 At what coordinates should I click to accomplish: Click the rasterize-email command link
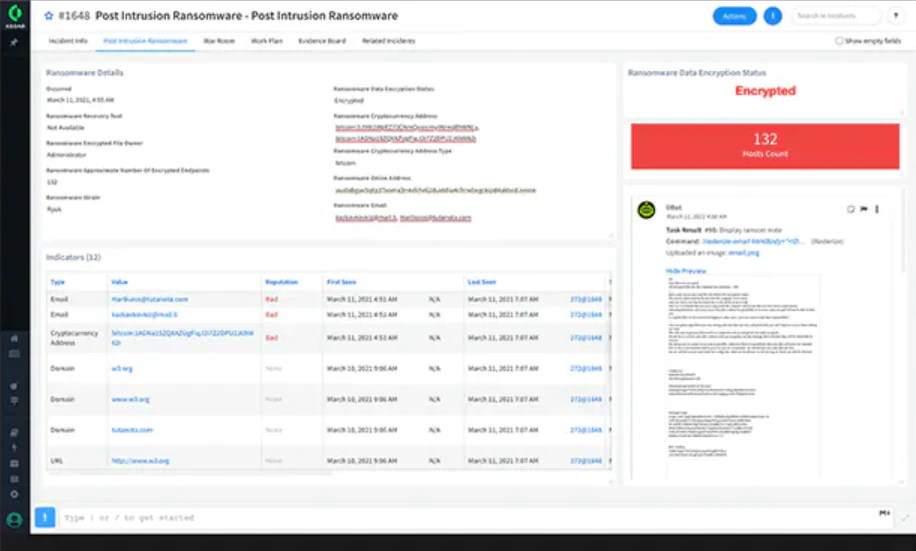coord(752,241)
